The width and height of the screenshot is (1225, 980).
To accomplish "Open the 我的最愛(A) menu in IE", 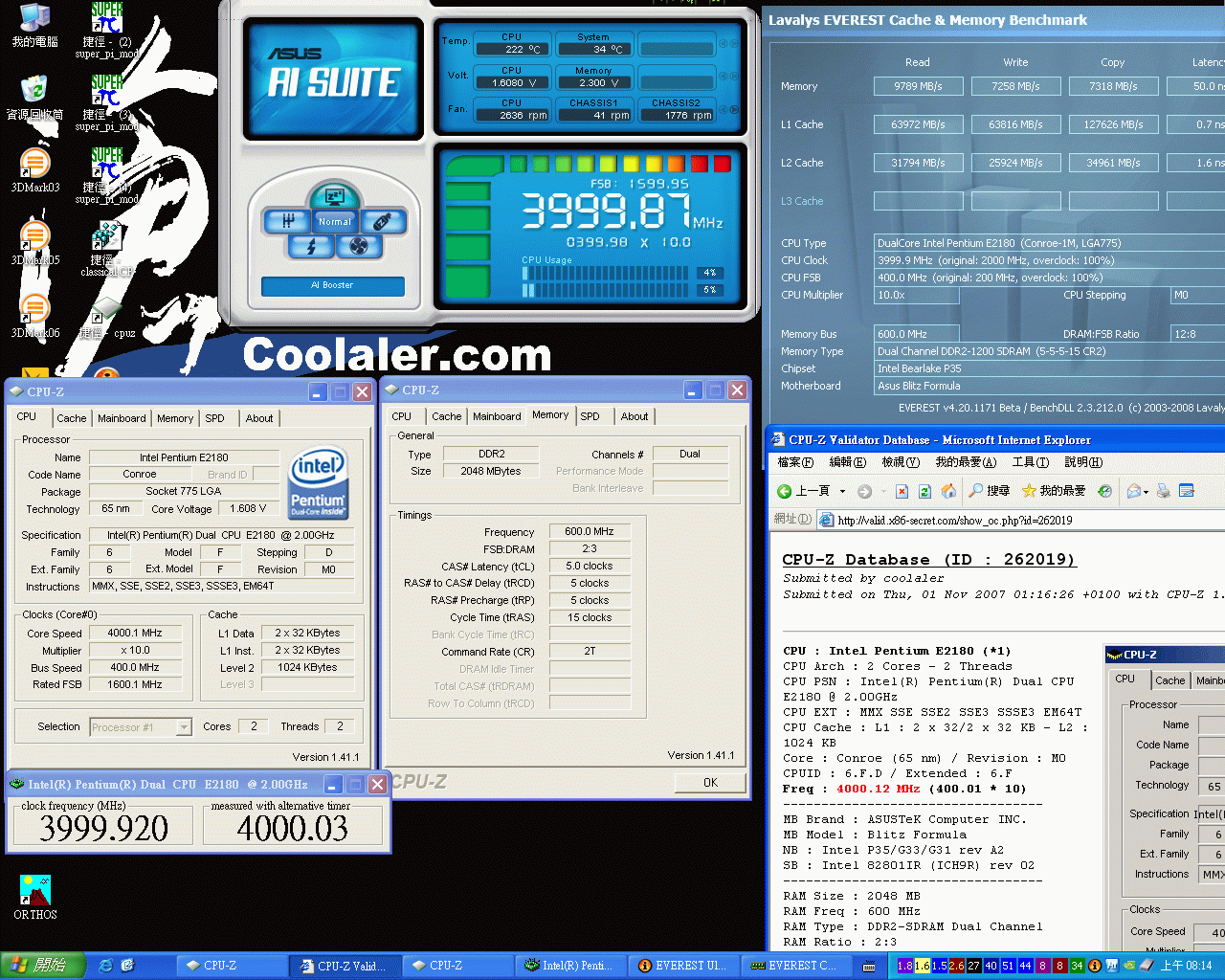I will coord(966,462).
